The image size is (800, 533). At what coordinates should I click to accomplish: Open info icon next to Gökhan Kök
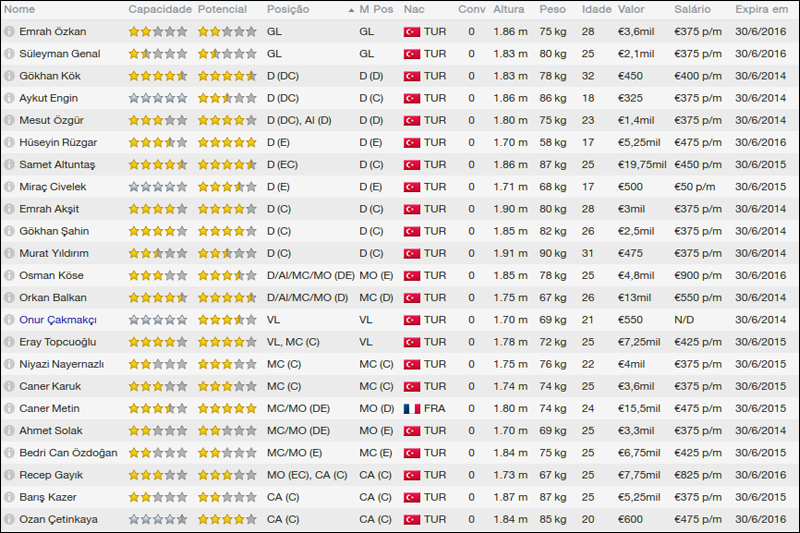[x=9, y=76]
